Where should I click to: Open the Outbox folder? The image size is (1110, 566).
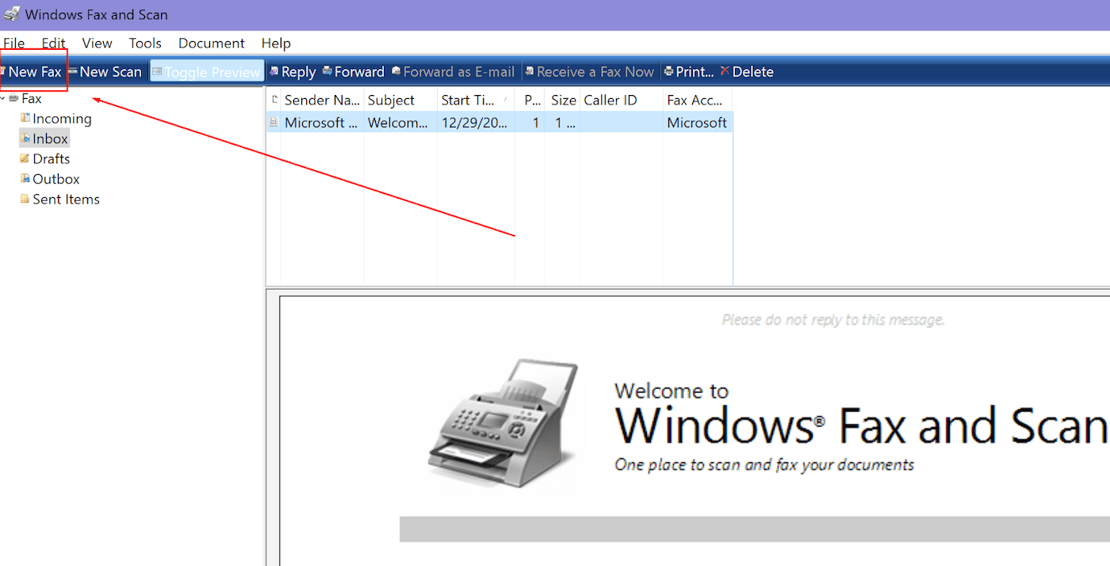click(56, 179)
